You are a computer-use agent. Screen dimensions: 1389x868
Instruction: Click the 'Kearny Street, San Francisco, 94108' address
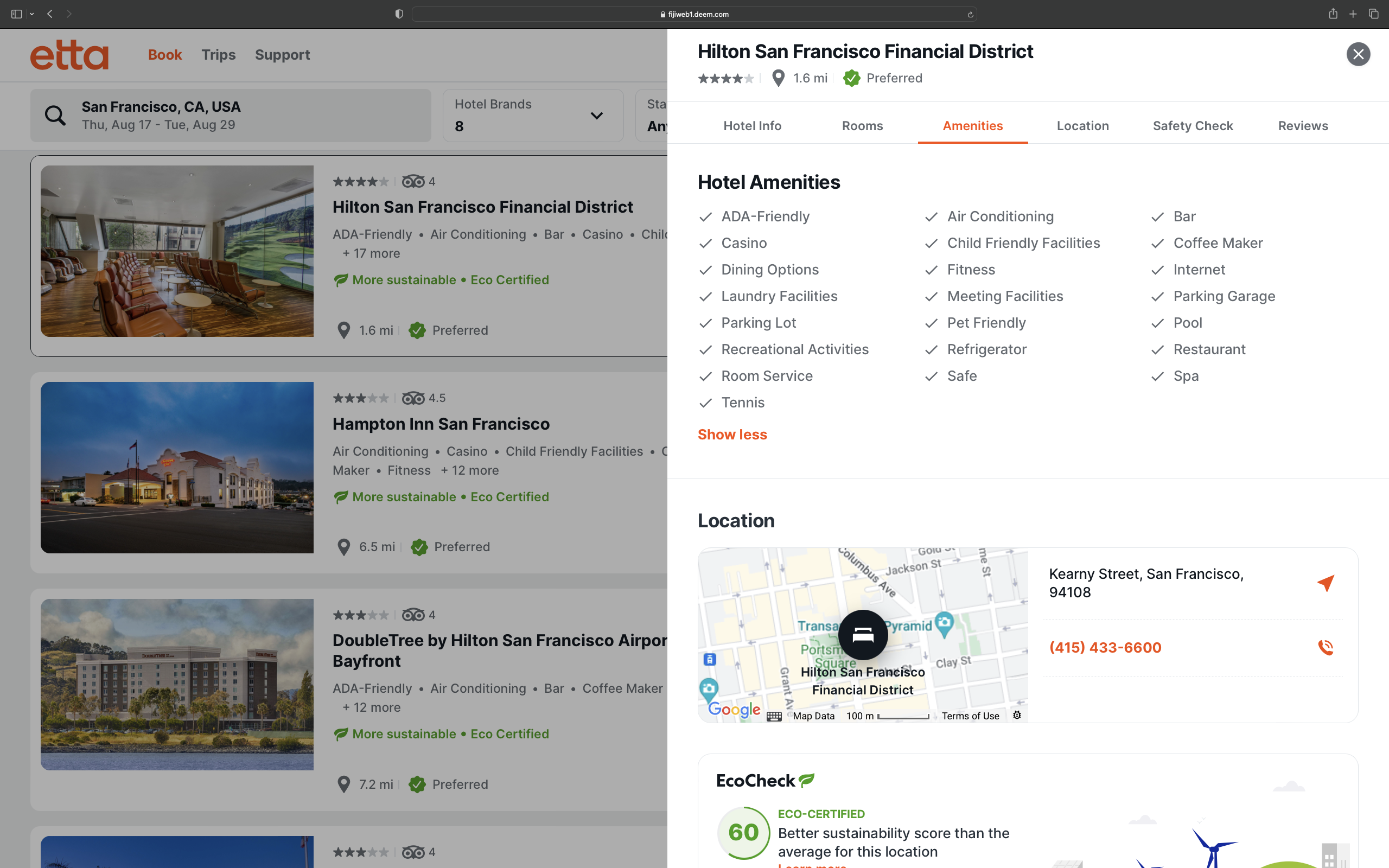coord(1145,583)
